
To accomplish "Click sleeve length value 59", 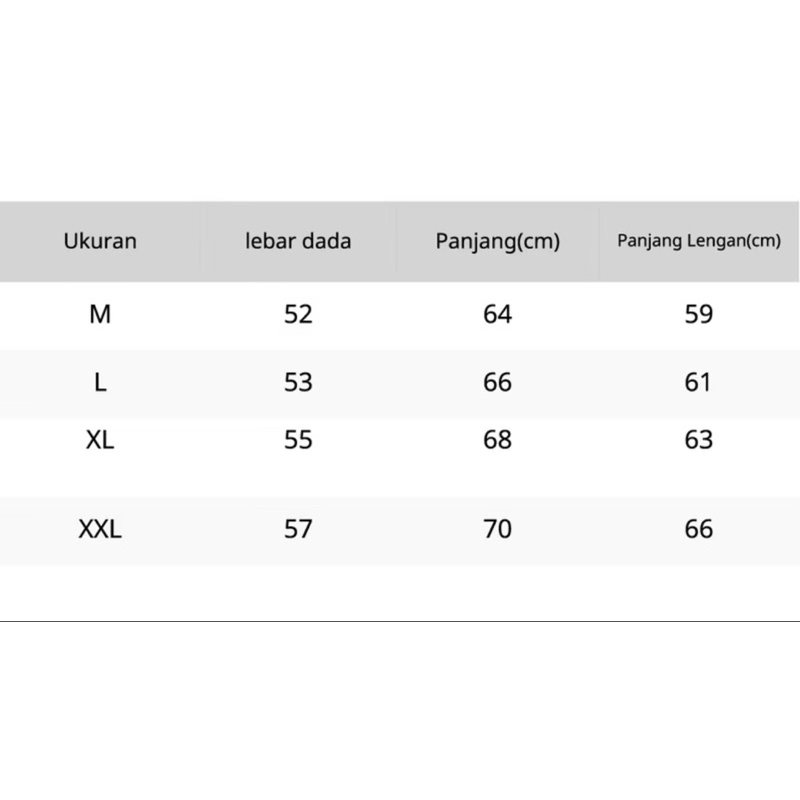I will pyautogui.click(x=699, y=314).
